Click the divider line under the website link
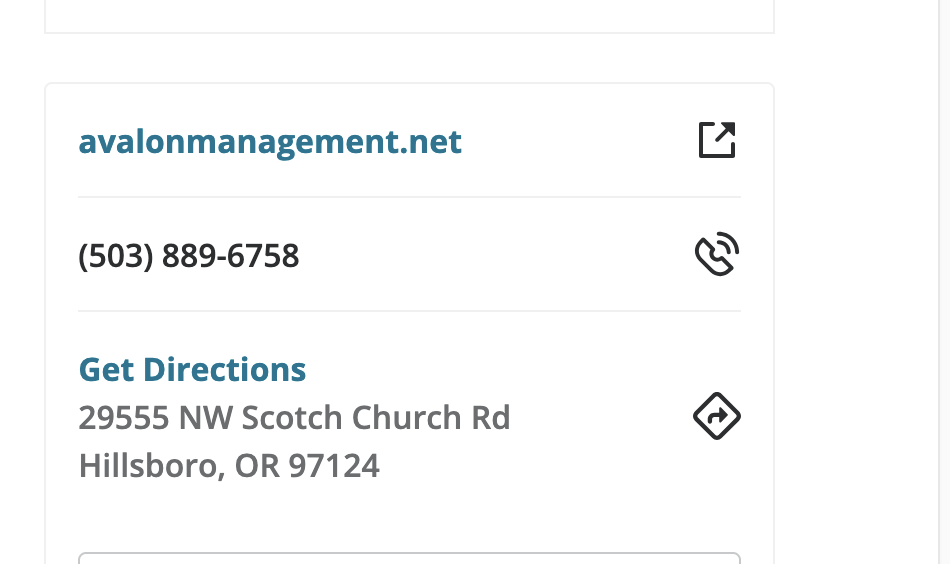 409,197
